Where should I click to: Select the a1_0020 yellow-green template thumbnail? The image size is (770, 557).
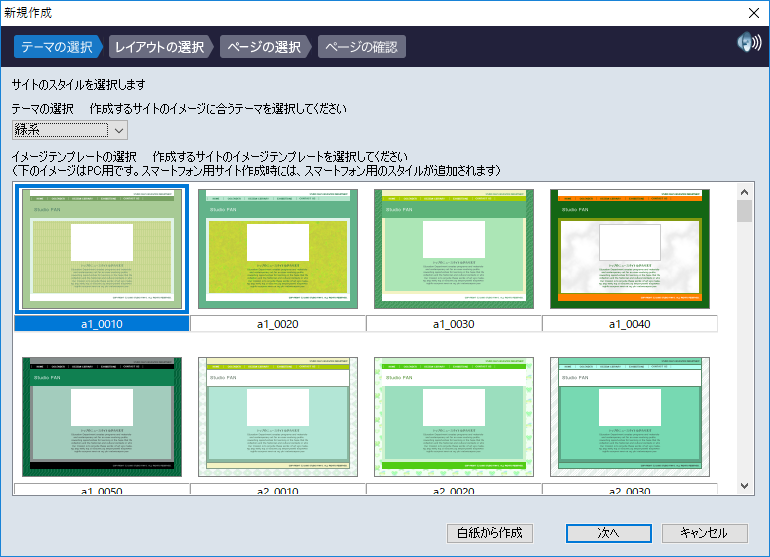coord(277,248)
